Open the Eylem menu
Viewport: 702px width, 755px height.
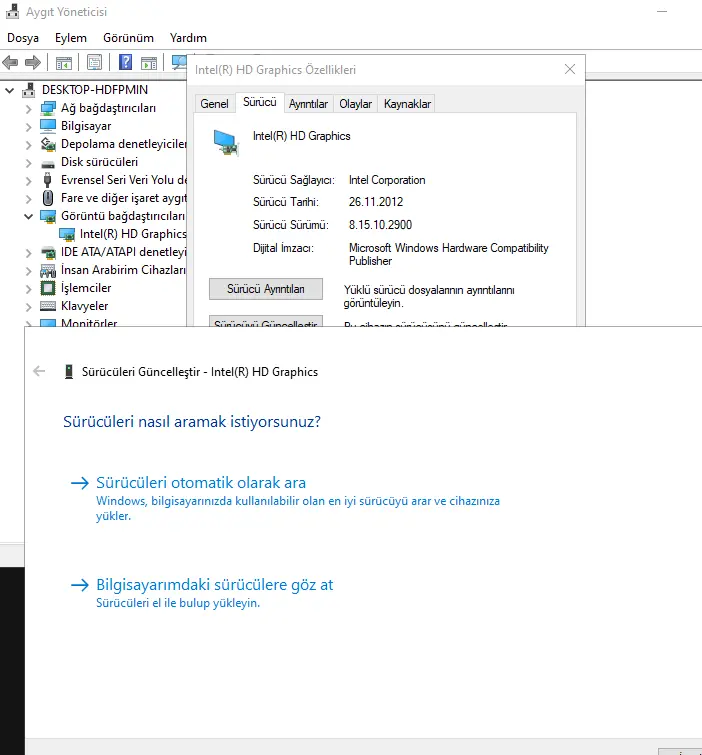(x=71, y=37)
